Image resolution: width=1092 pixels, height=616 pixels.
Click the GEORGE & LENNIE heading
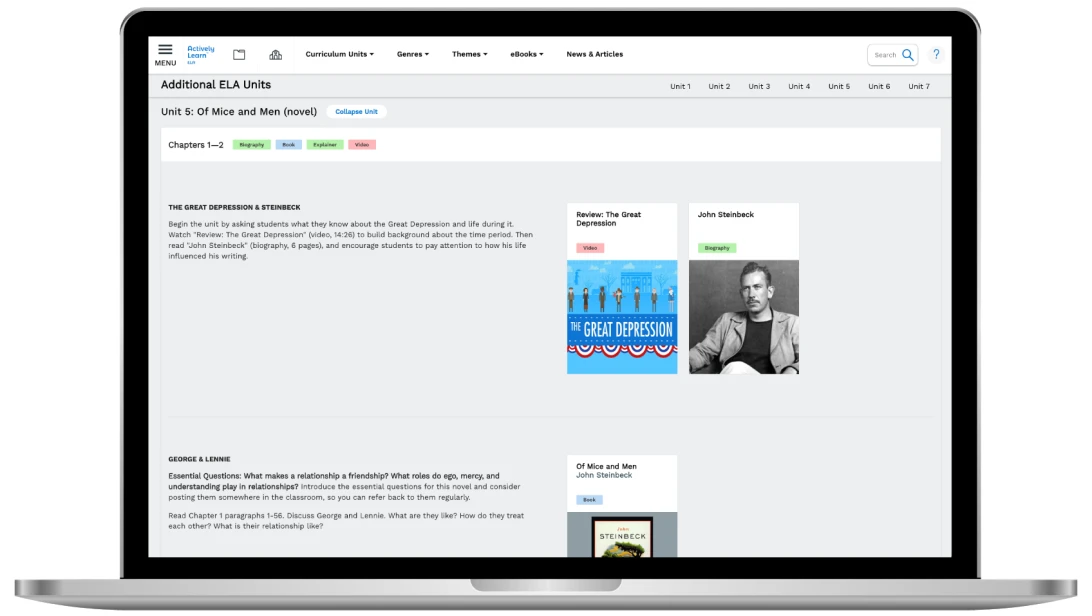pyautogui.click(x=199, y=459)
